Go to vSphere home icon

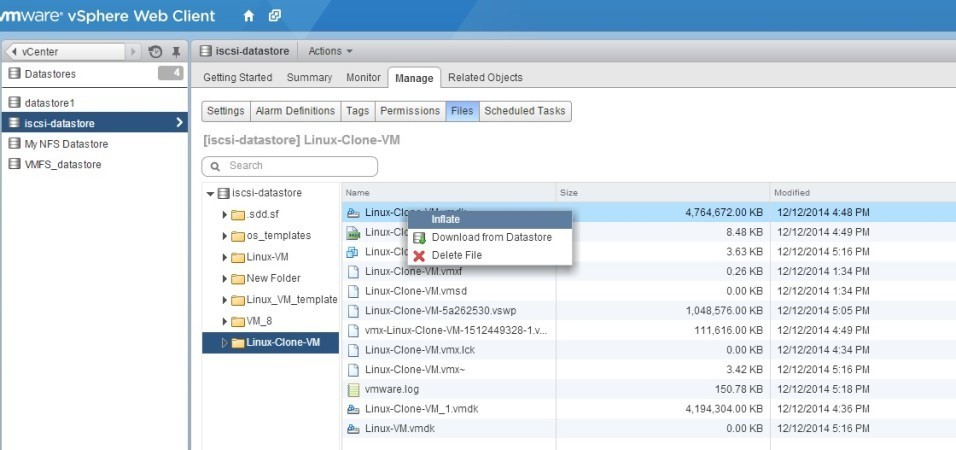248,16
